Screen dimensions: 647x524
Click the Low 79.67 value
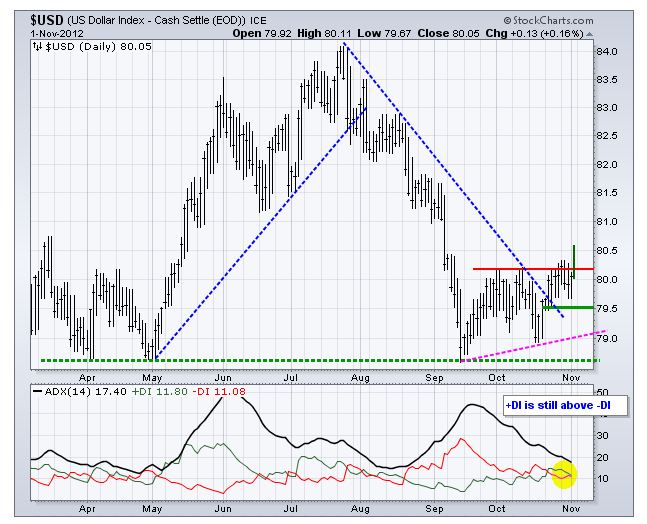(x=384, y=33)
